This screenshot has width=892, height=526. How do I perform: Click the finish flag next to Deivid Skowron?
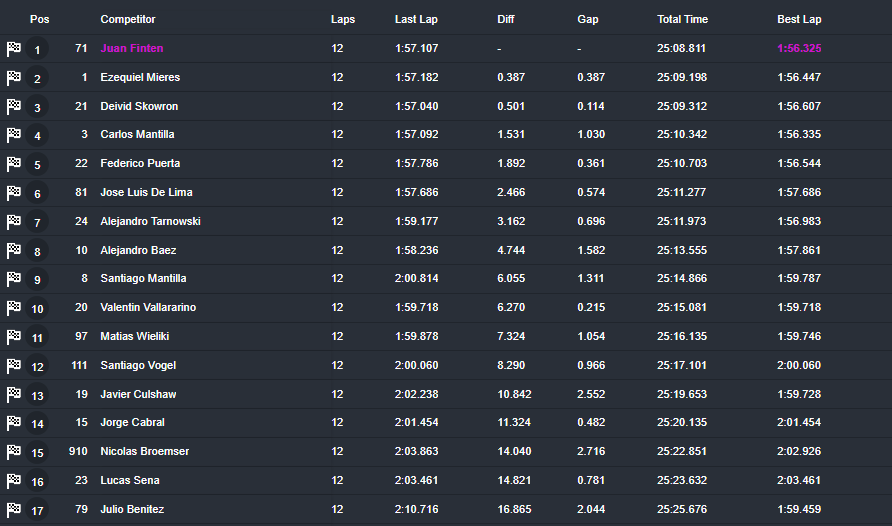[x=14, y=106]
